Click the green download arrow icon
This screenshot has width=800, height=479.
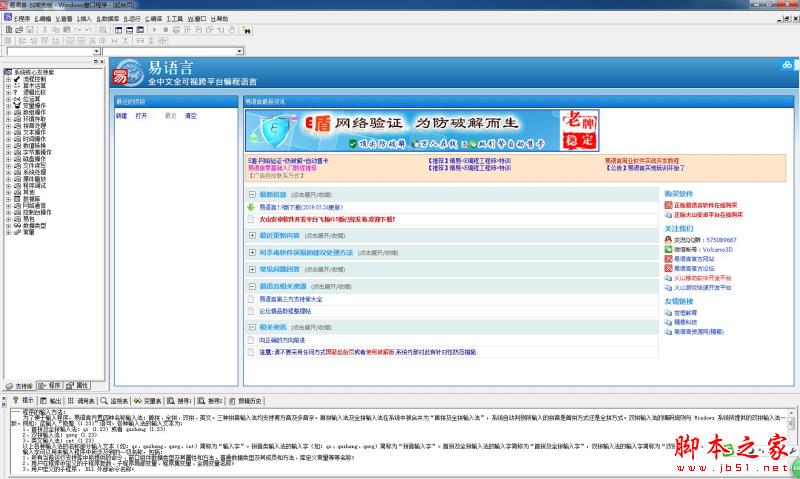click(251, 207)
